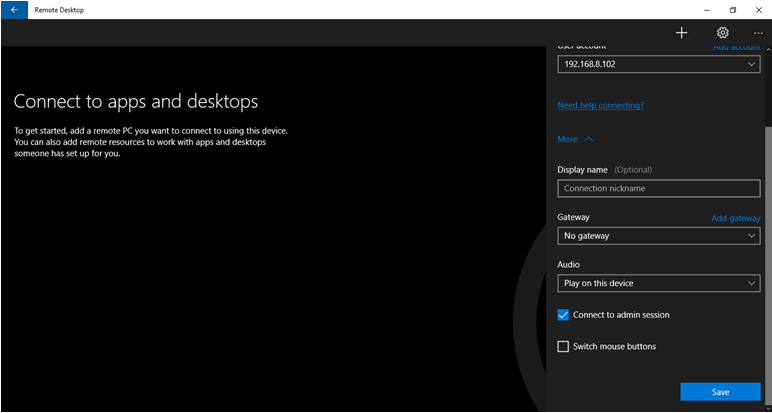Open the user account dropdown showing 192.168.8.102
Screen dimensions: 772x413
pyautogui.click(x=659, y=64)
